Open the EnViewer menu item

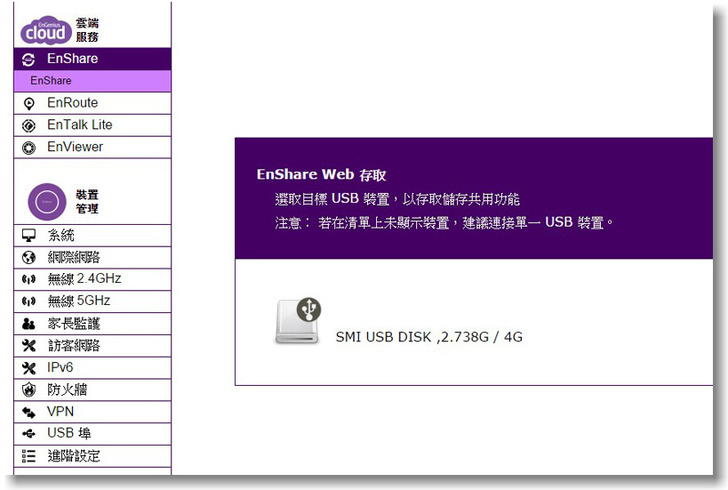point(92,147)
